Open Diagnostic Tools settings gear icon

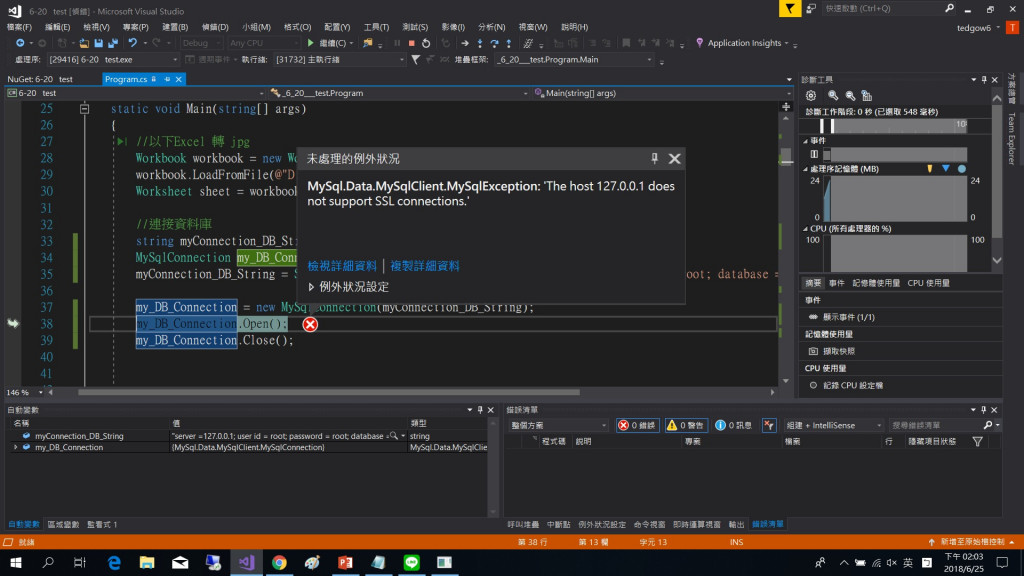point(810,95)
